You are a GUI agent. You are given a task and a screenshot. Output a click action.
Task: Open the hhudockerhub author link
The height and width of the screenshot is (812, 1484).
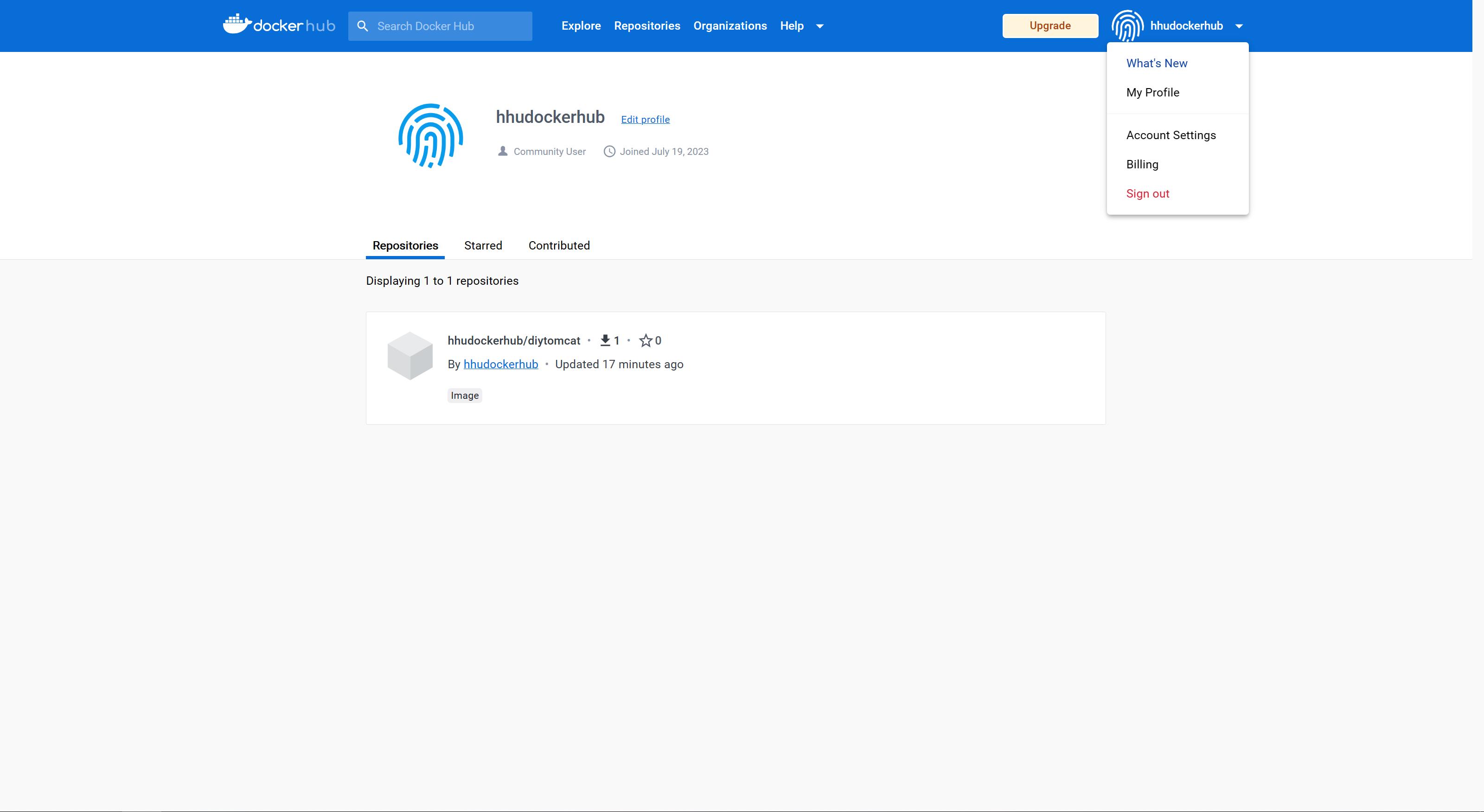[x=501, y=364]
